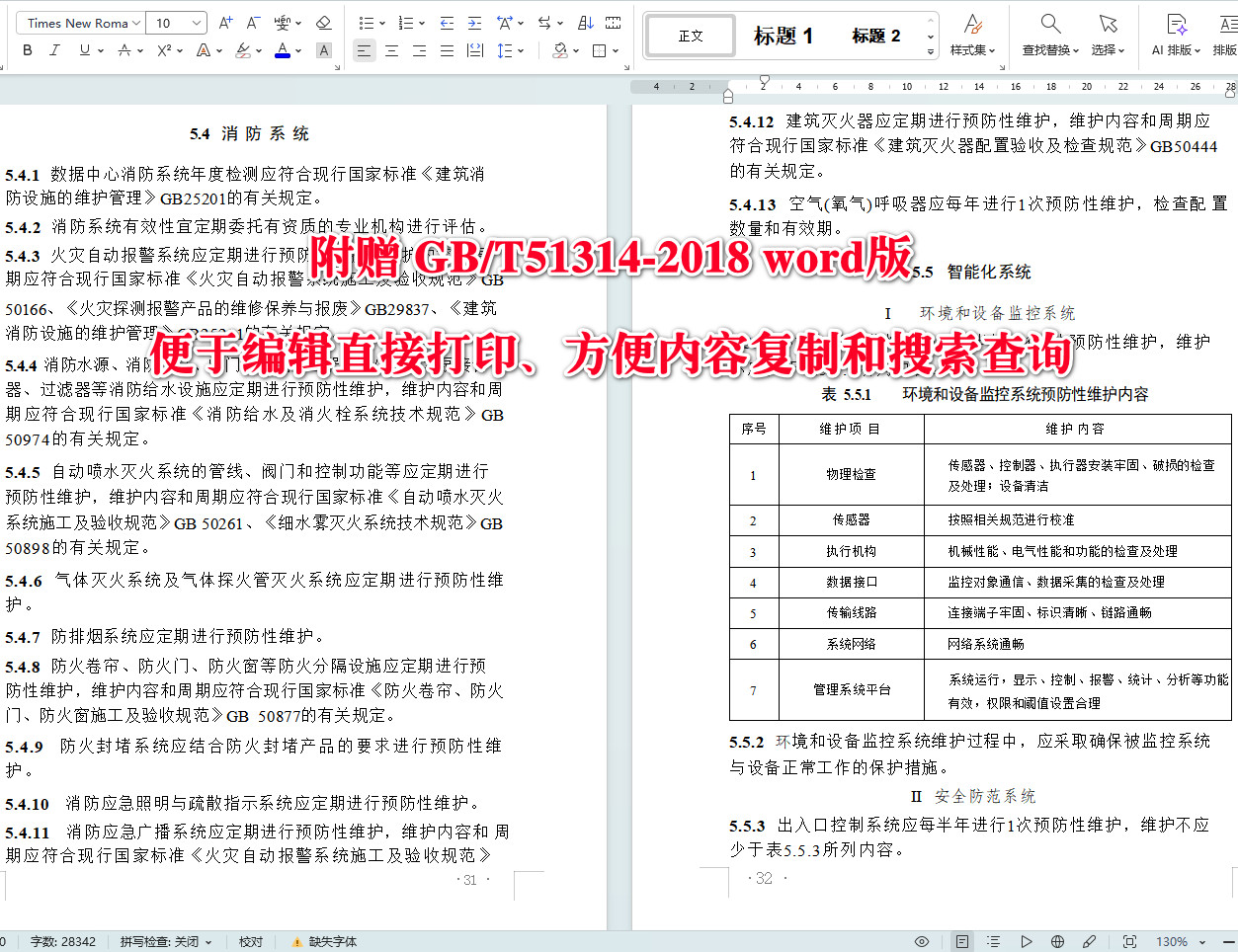Click 校对 proofreading in status bar
Screen dimensions: 1238x952
pos(251,941)
